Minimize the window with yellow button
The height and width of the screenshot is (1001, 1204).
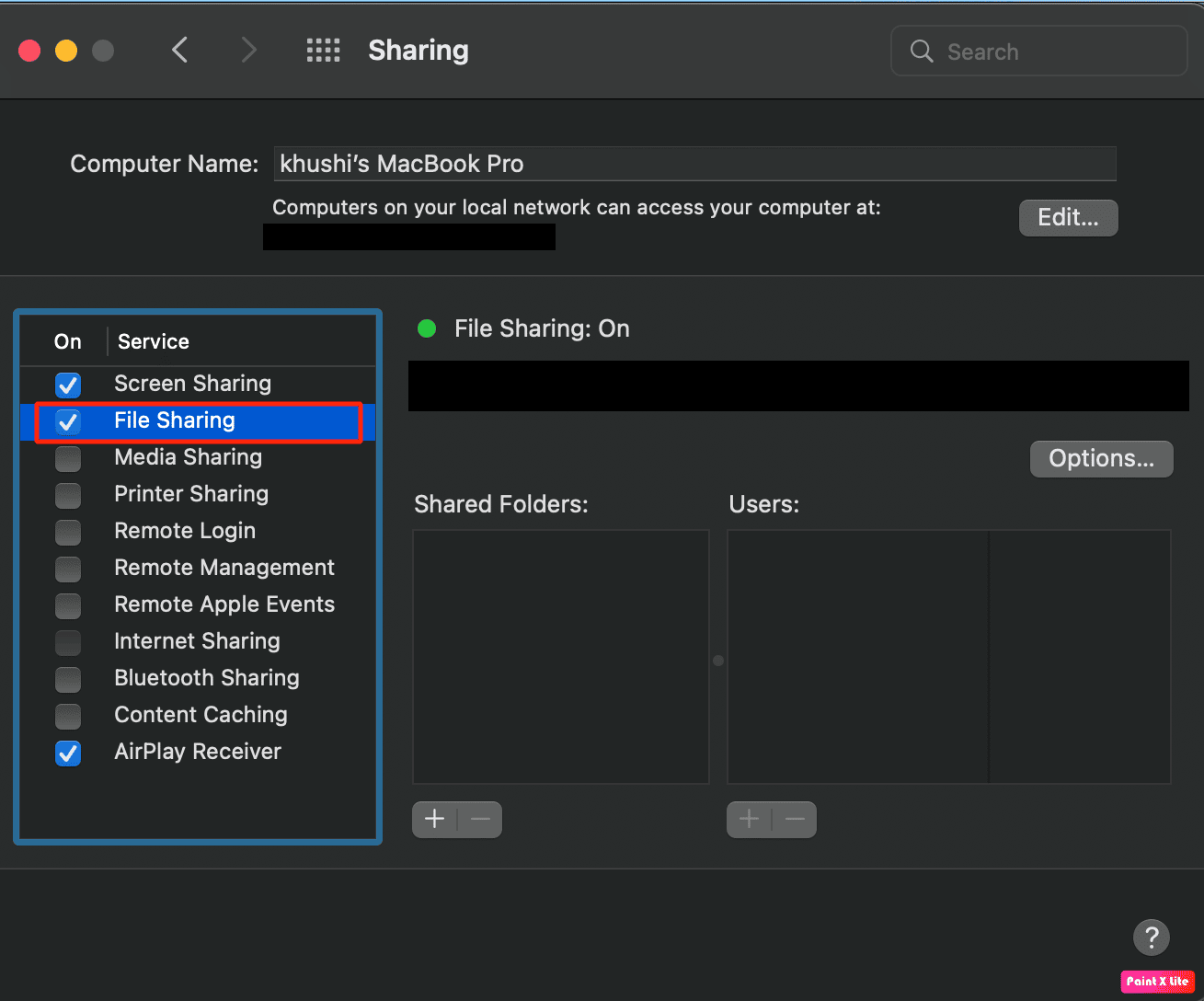tap(66, 50)
